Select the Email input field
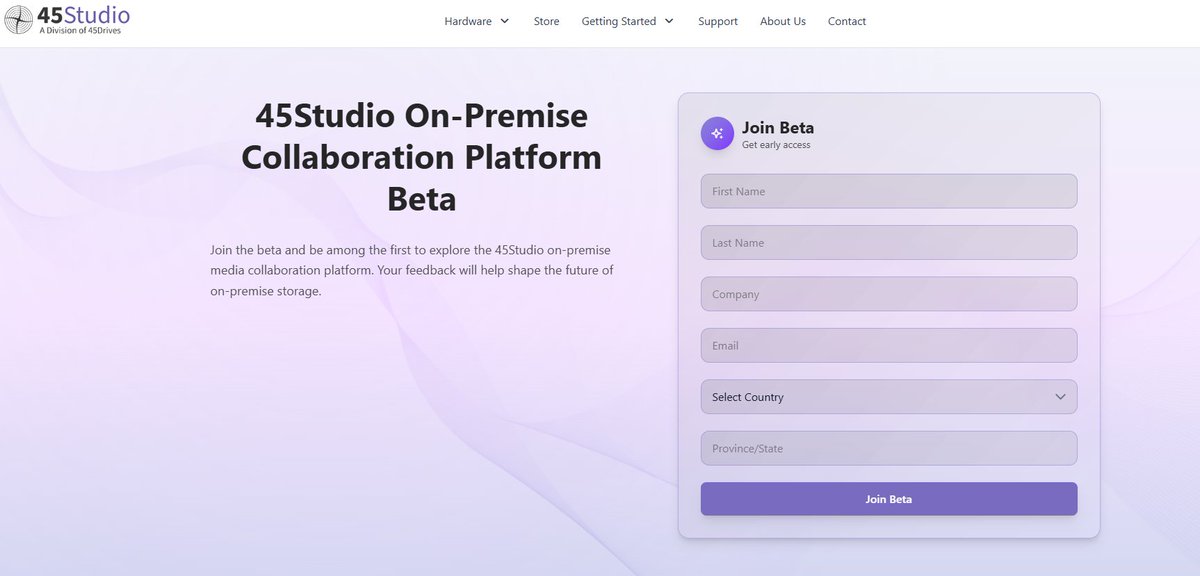The height and width of the screenshot is (576, 1200). coord(889,345)
